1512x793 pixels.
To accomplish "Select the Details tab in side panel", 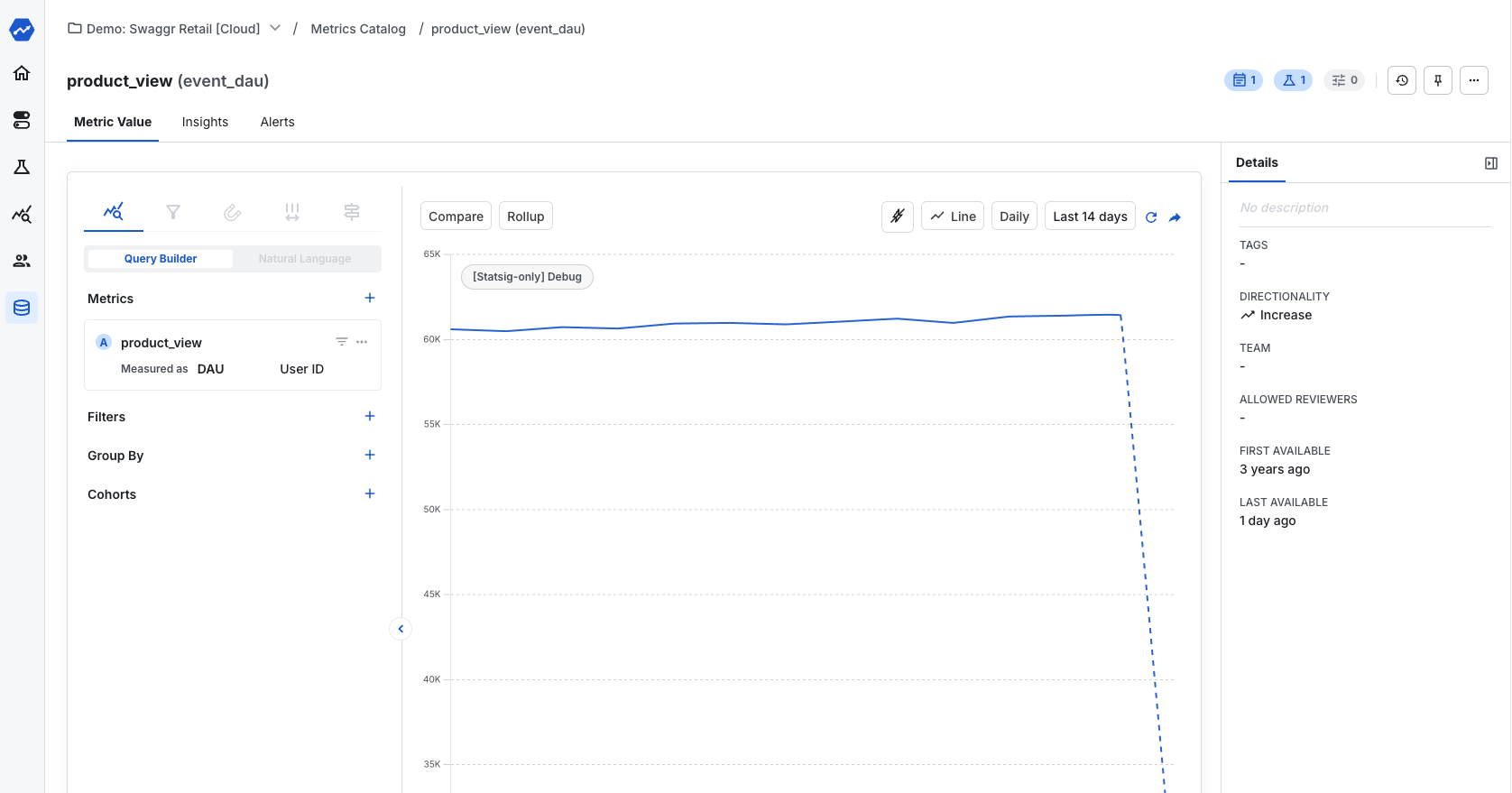I will 1257,162.
